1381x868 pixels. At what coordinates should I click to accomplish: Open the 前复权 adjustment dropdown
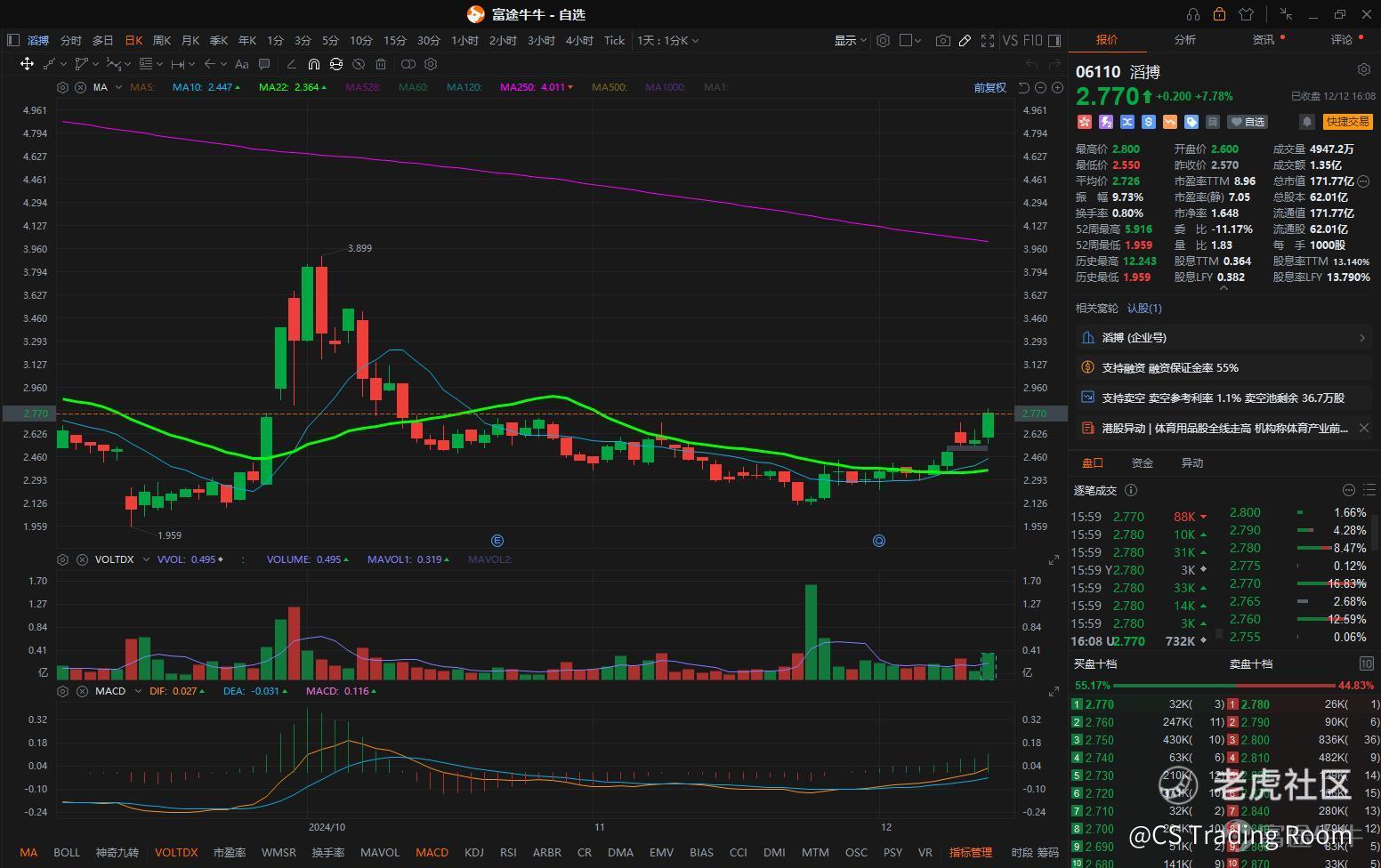tap(989, 87)
